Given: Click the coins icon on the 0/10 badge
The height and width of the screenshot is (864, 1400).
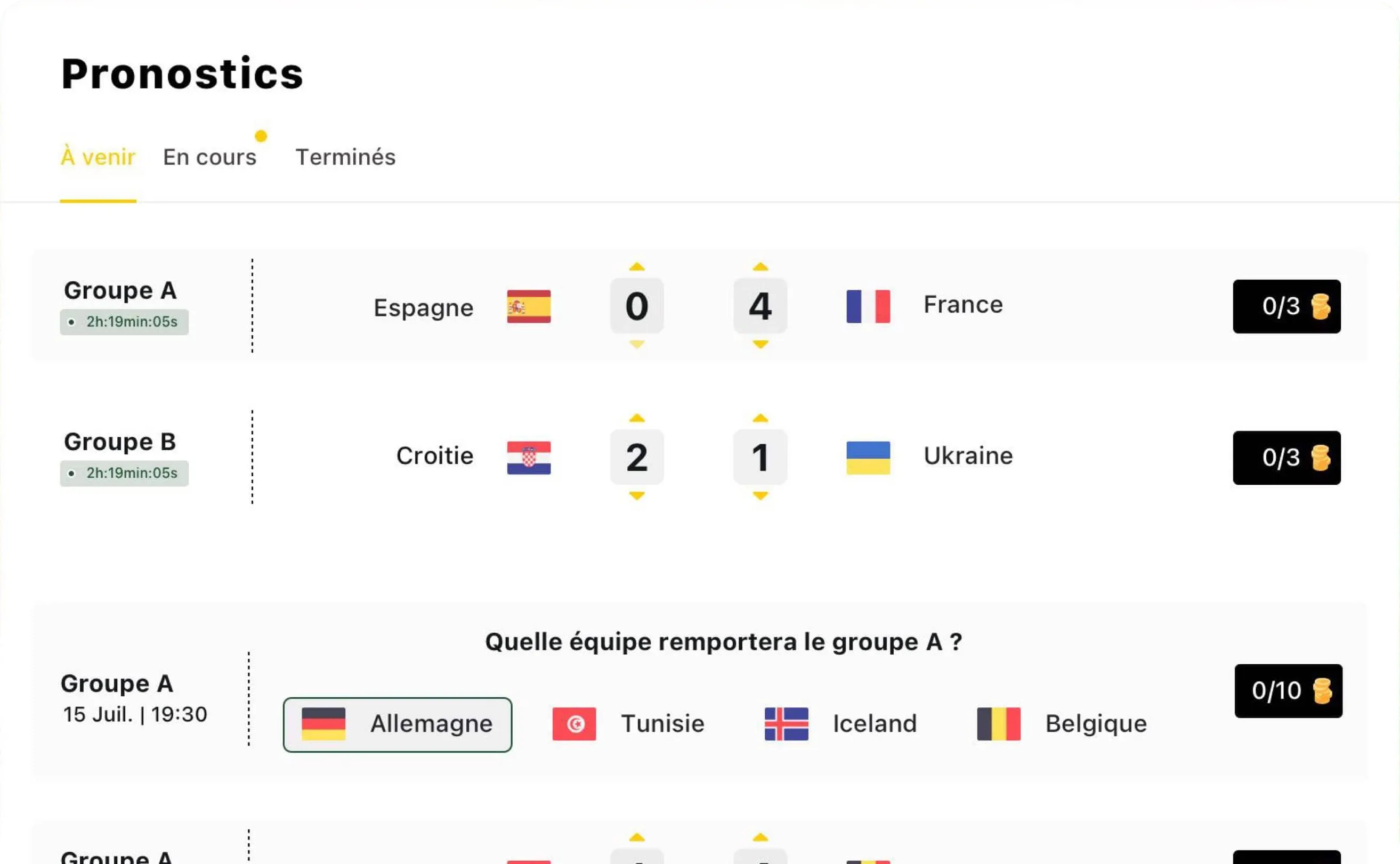Looking at the screenshot, I should click(1321, 691).
